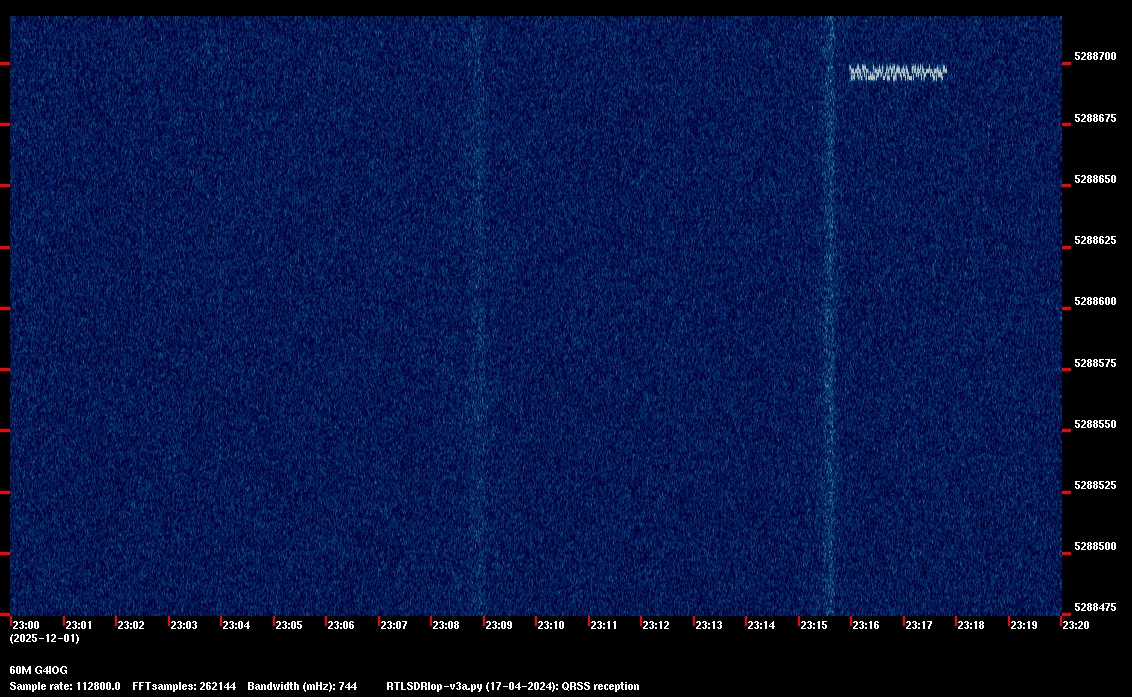Click the 23:00 time axis label

26,625
